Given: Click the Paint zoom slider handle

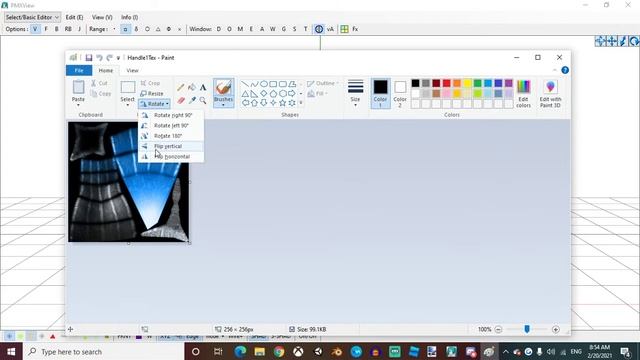Looking at the screenshot, I should point(527,329).
